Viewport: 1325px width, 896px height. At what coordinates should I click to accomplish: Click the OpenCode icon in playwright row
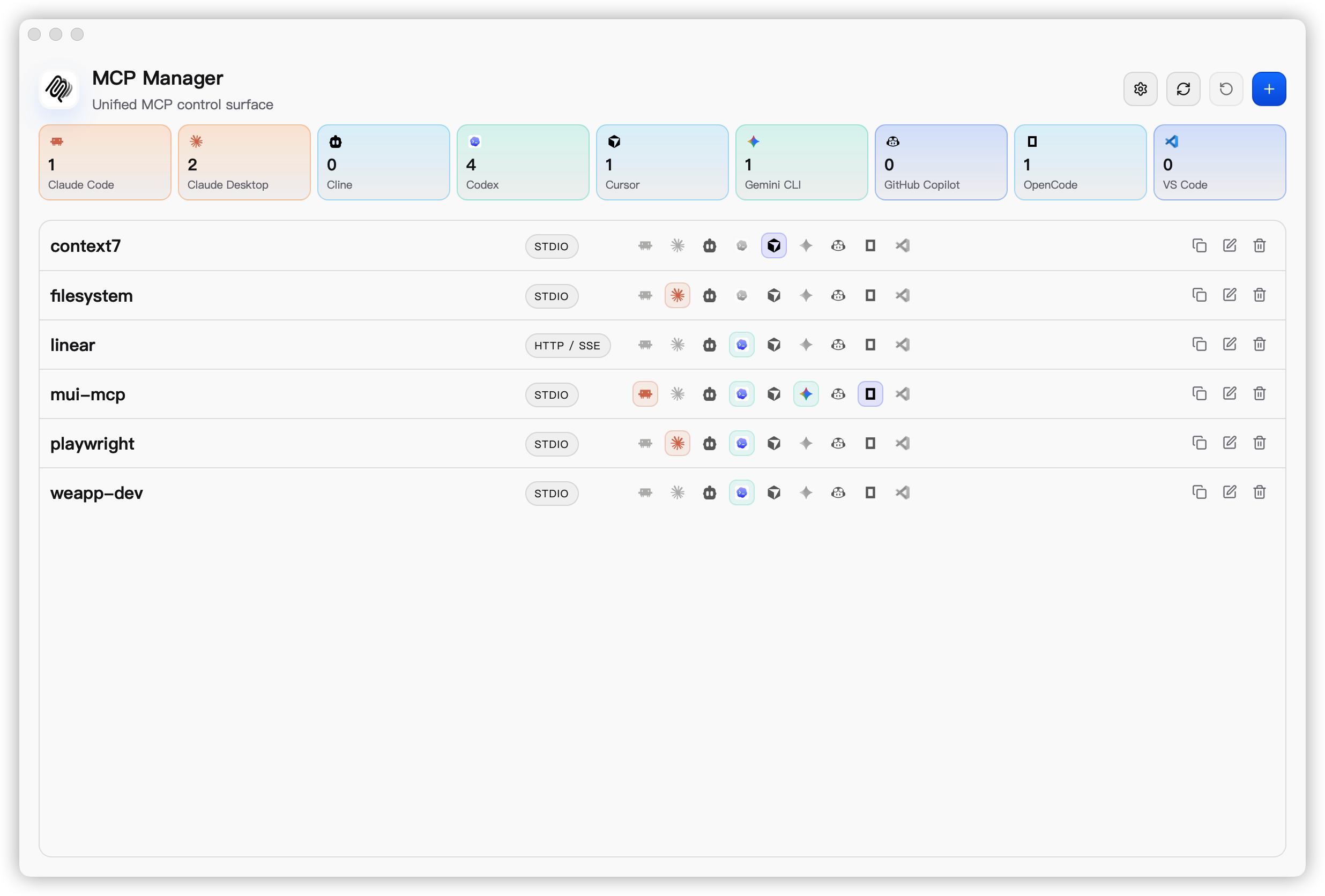point(870,443)
